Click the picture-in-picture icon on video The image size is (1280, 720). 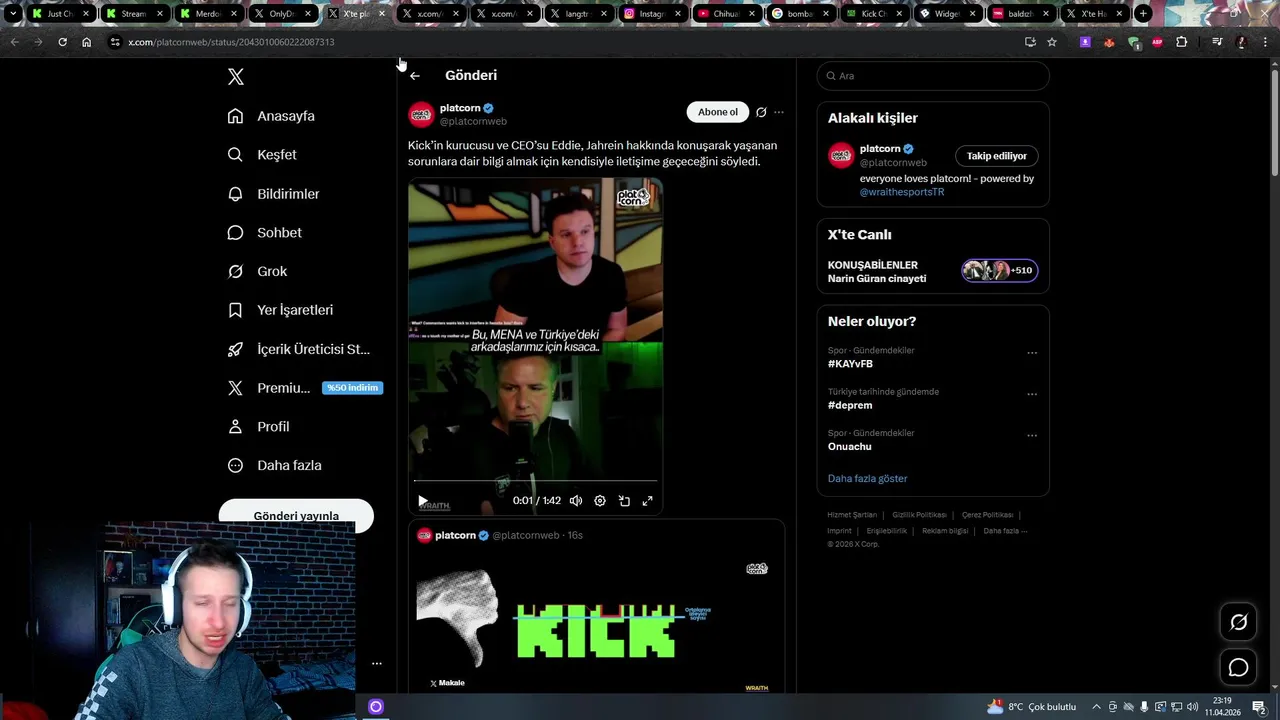click(624, 501)
